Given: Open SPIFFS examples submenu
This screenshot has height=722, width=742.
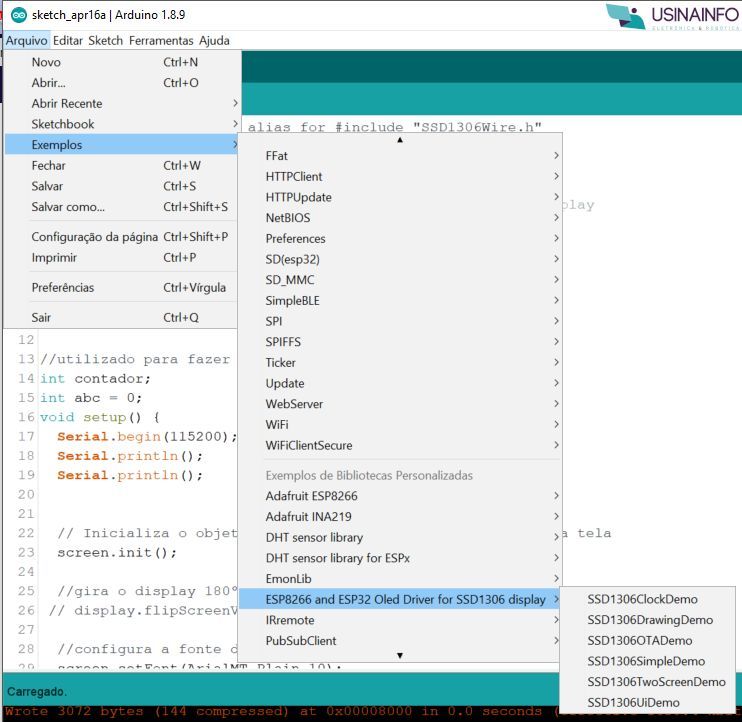Looking at the screenshot, I should (400, 342).
